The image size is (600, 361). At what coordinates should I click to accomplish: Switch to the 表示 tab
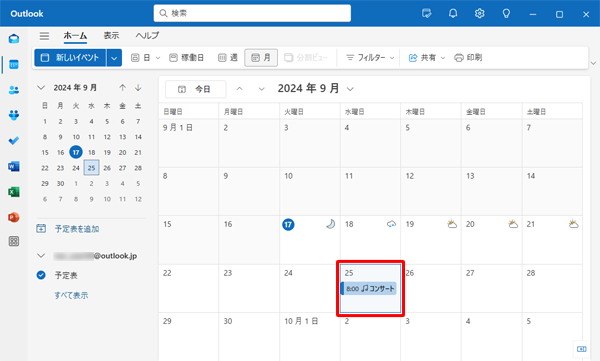click(111, 36)
